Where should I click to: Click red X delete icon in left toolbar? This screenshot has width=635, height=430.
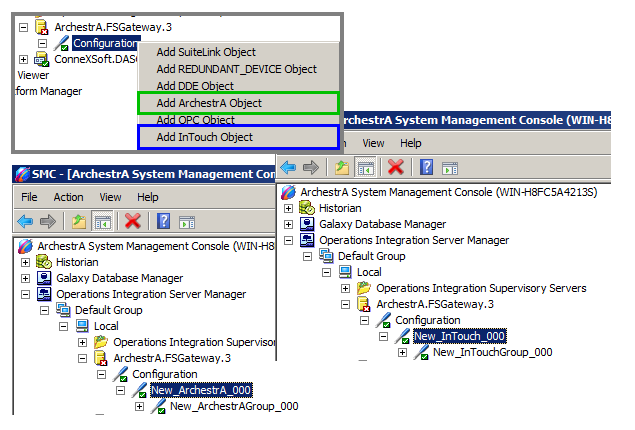point(133,221)
